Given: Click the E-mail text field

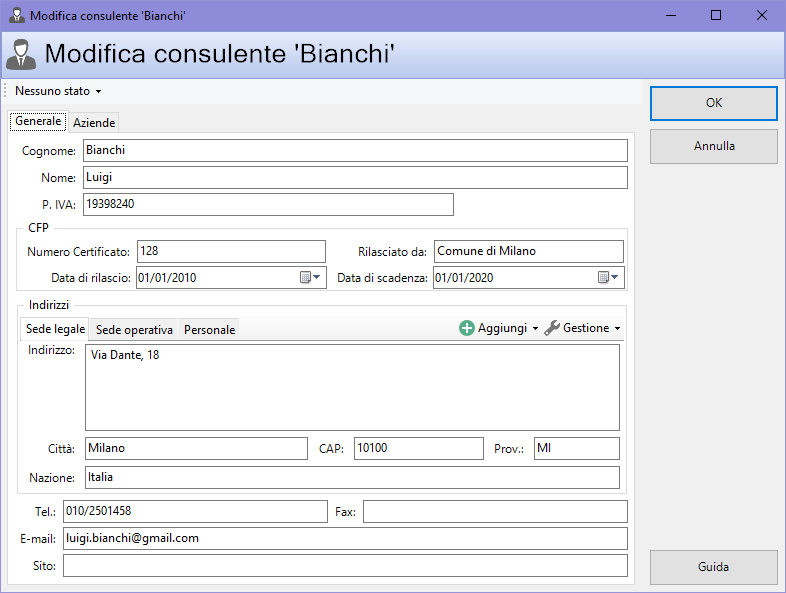Looking at the screenshot, I should coord(344,539).
